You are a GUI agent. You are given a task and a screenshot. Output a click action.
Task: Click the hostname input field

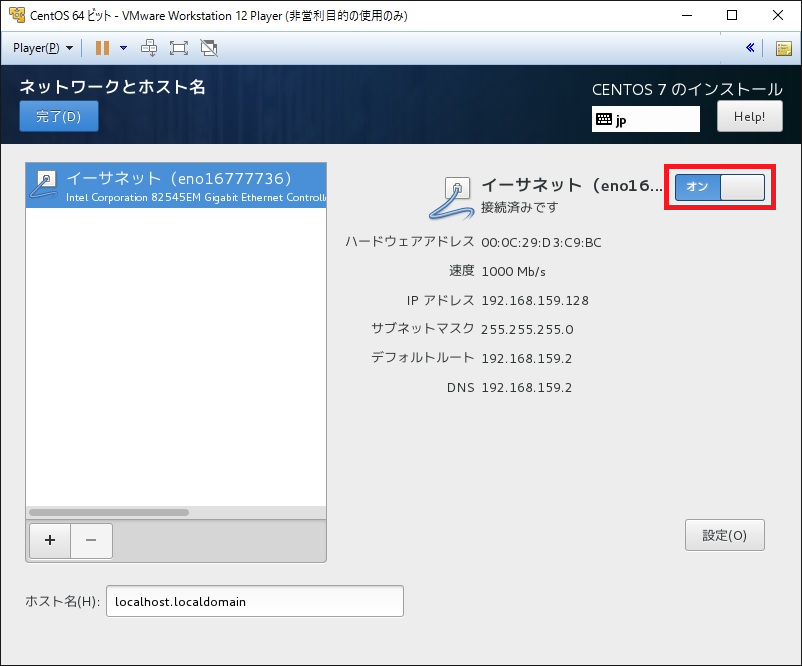(254, 601)
